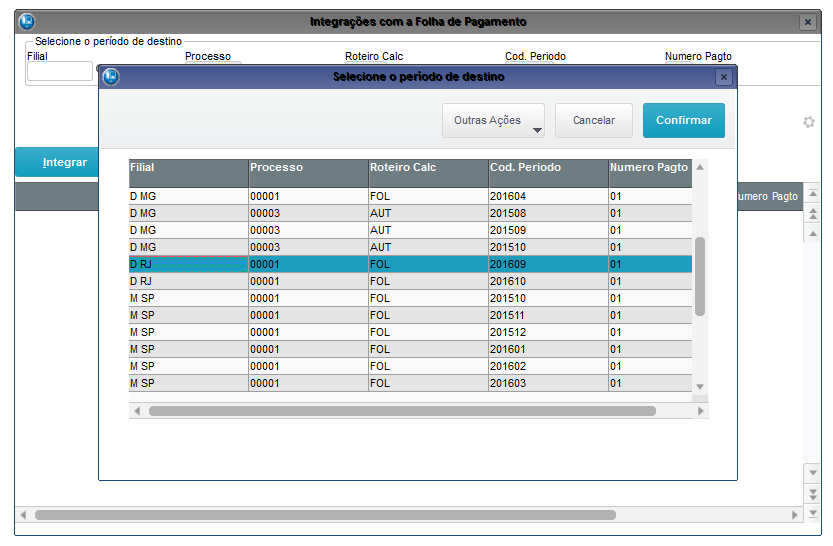The height and width of the screenshot is (546, 833).
Task: Click dialog table scroll-down arrow
Action: point(700,387)
